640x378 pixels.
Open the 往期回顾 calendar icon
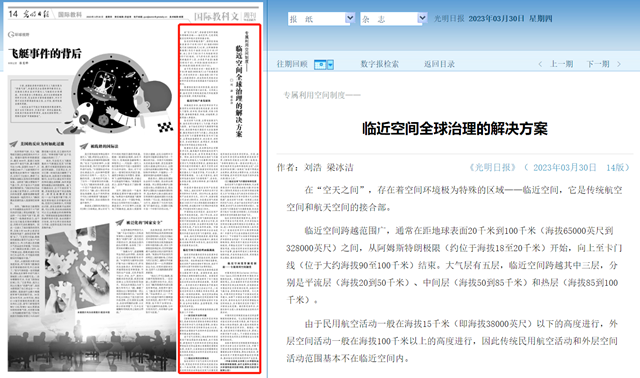[320, 64]
